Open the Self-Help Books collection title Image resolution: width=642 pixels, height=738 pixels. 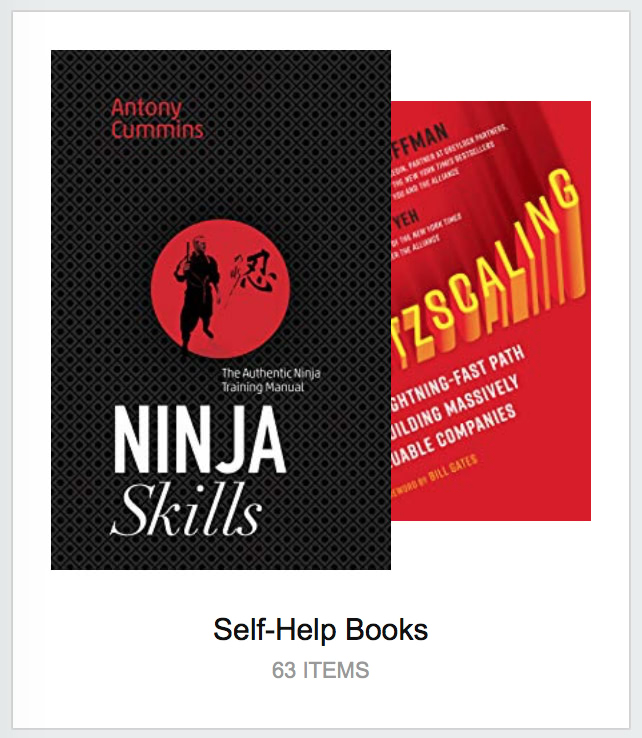point(321,630)
